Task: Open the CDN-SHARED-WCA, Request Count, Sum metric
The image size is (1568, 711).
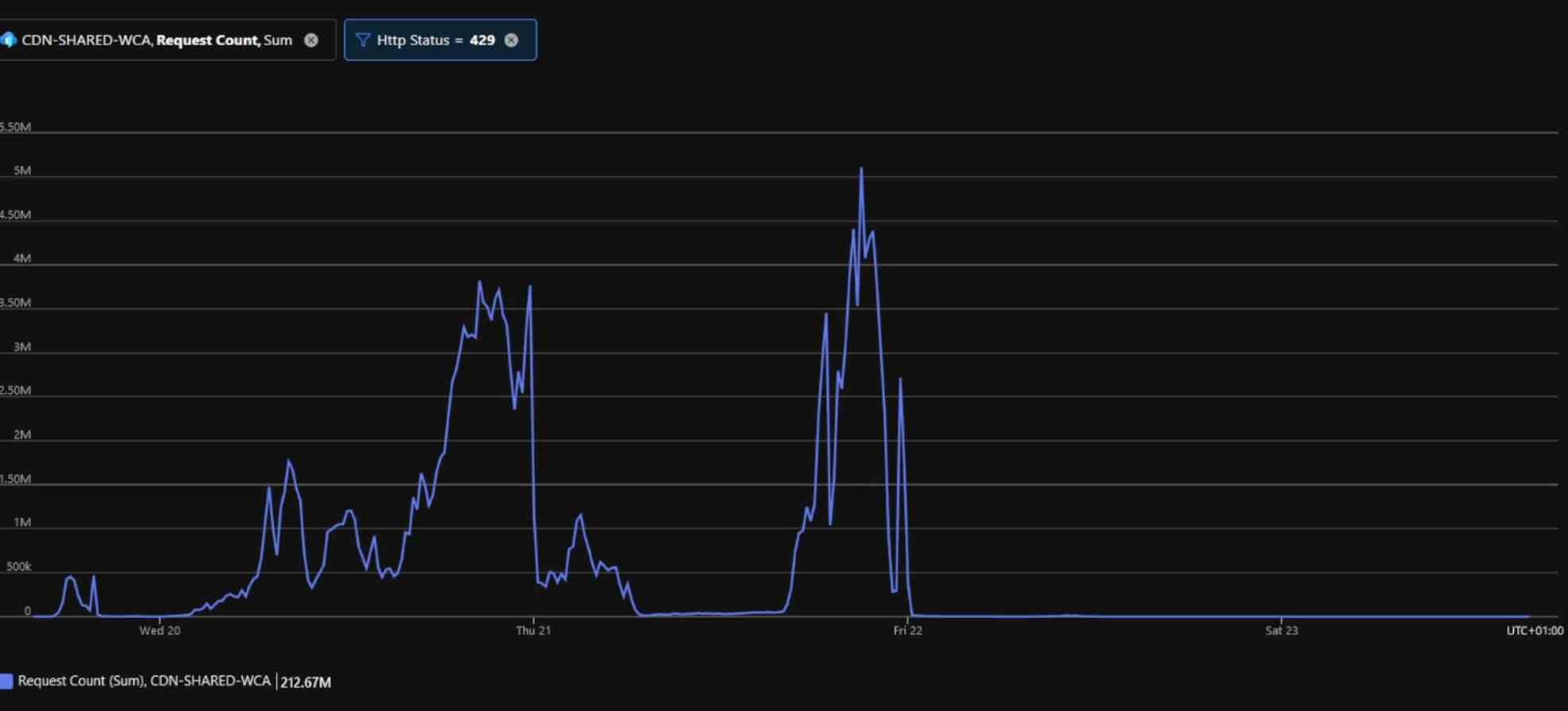Action: click(157, 40)
